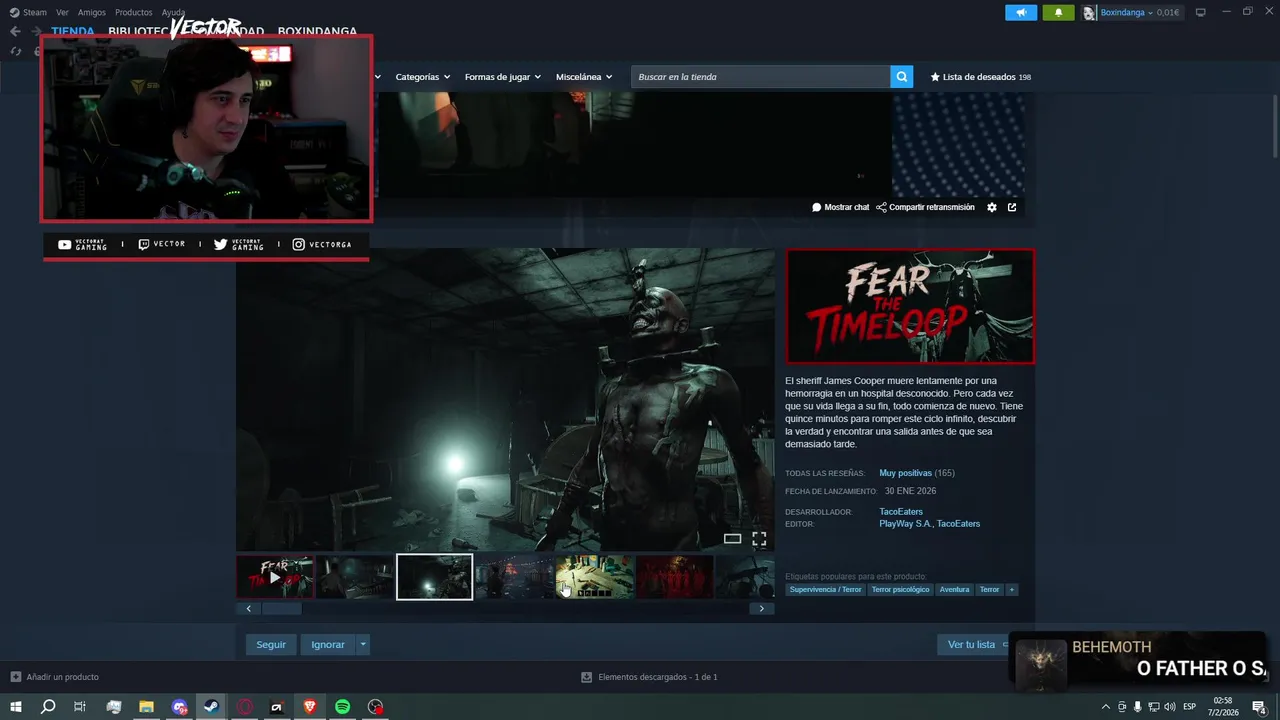This screenshot has width=1280, height=720.
Task: Toggle theater mode on the screenshot viewer
Action: [732, 539]
